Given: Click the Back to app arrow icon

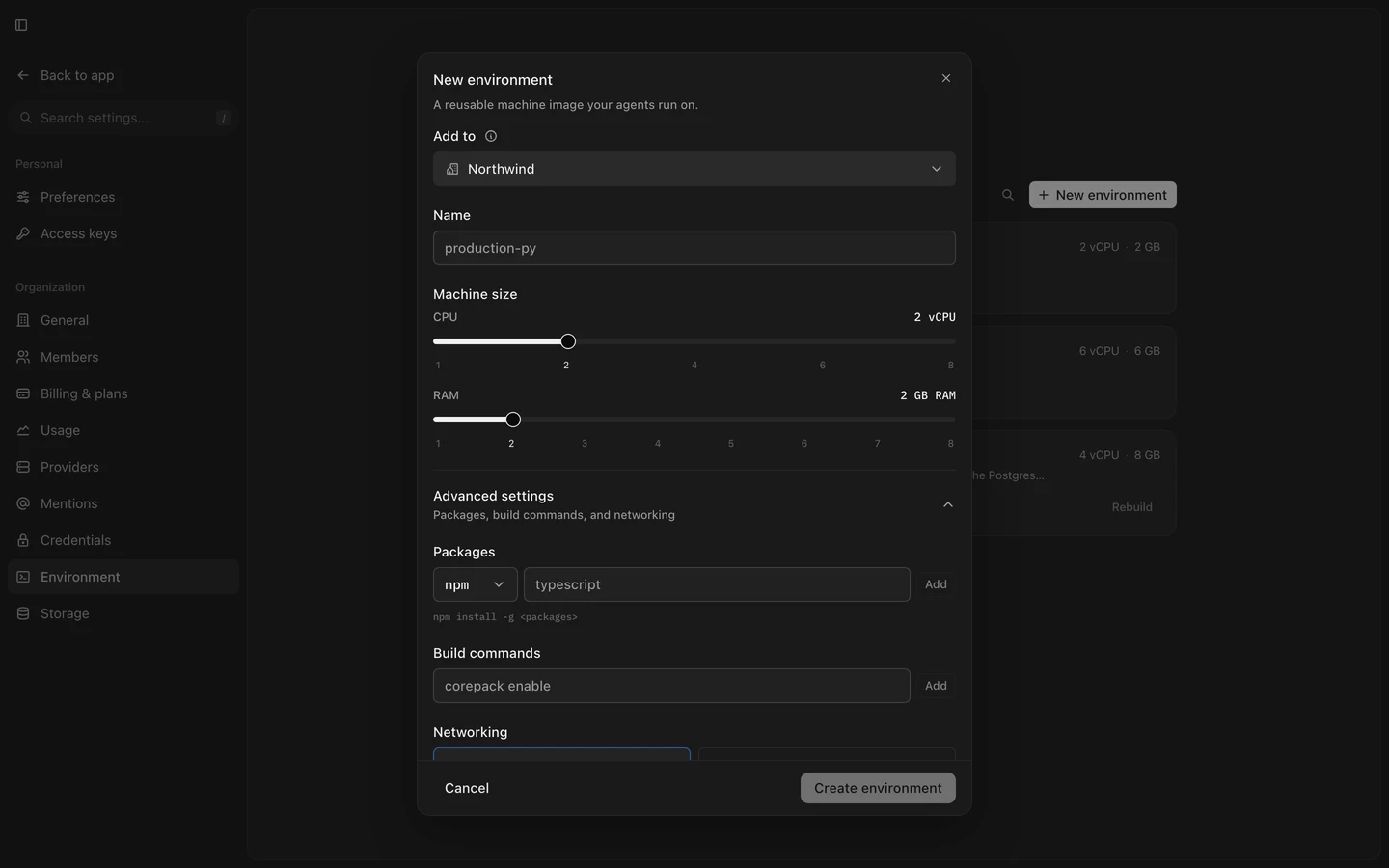Looking at the screenshot, I should pyautogui.click(x=23, y=75).
